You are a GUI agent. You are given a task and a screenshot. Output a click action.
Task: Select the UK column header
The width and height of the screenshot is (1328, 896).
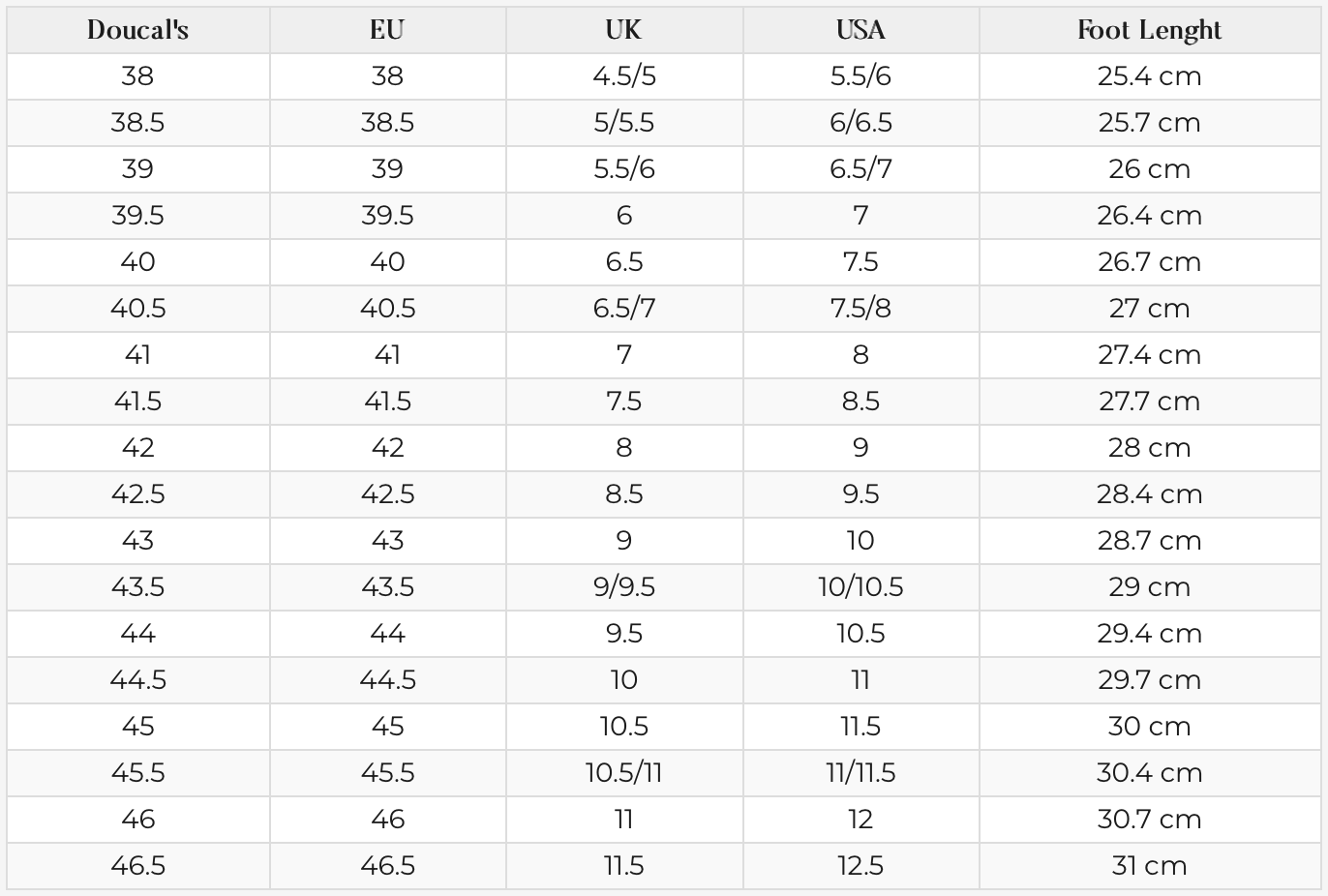click(623, 30)
